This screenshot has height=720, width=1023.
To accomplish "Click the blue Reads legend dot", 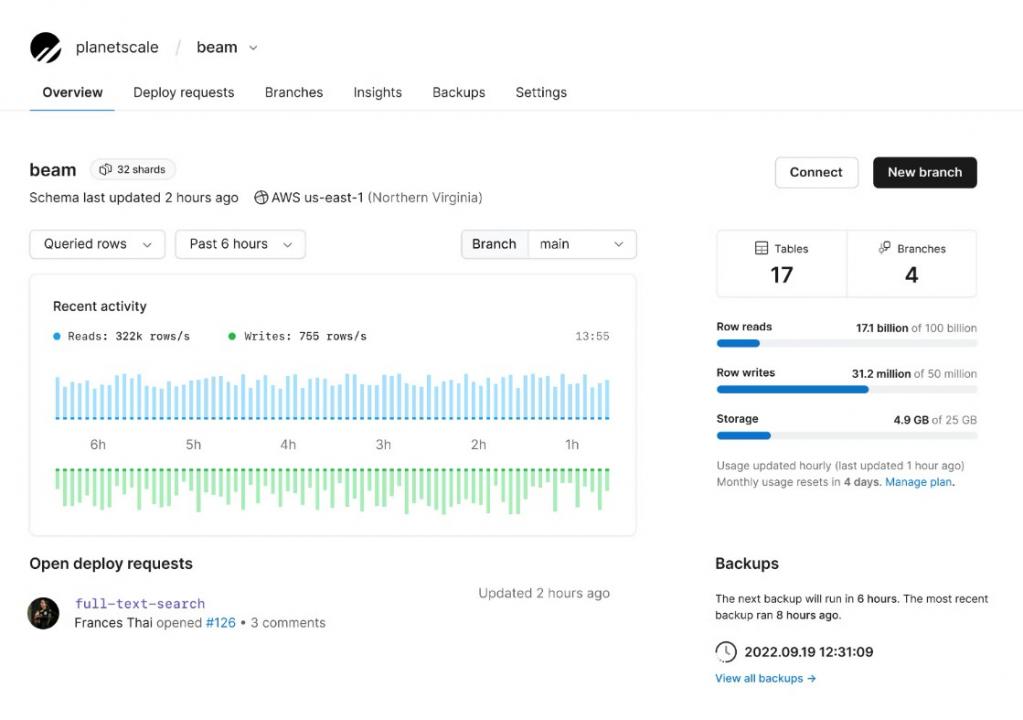I will (x=57, y=337).
